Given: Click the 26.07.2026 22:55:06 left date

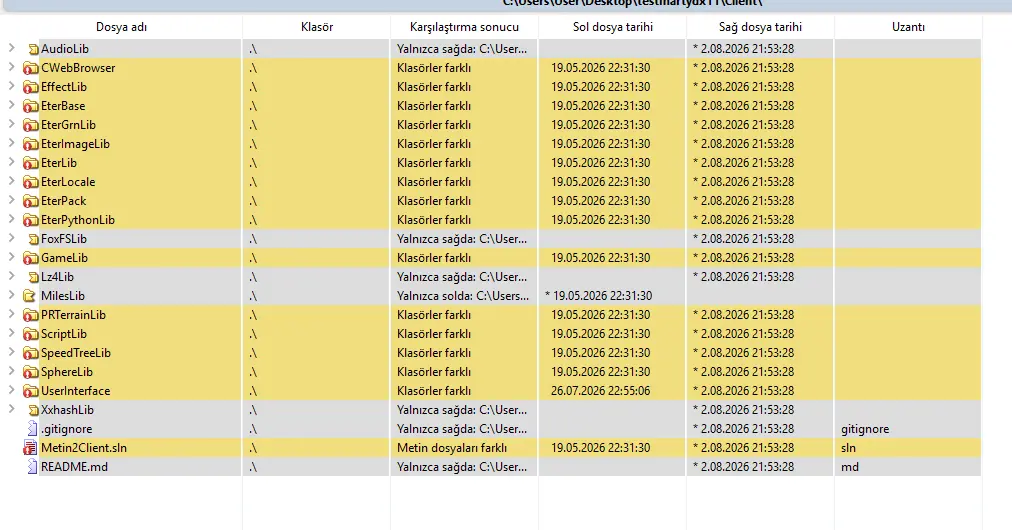Looking at the screenshot, I should 600,391.
